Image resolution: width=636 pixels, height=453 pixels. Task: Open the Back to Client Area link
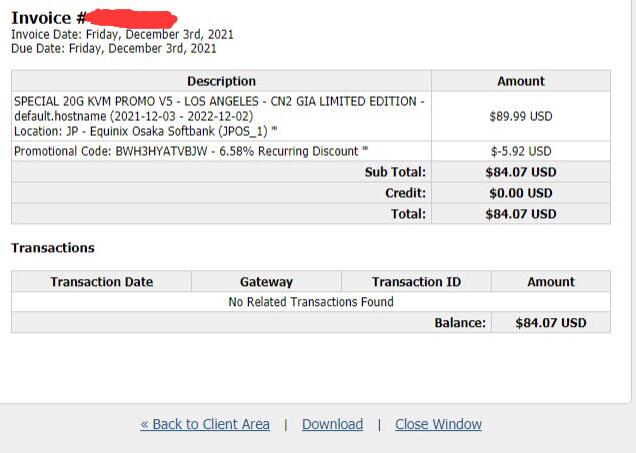tap(205, 424)
